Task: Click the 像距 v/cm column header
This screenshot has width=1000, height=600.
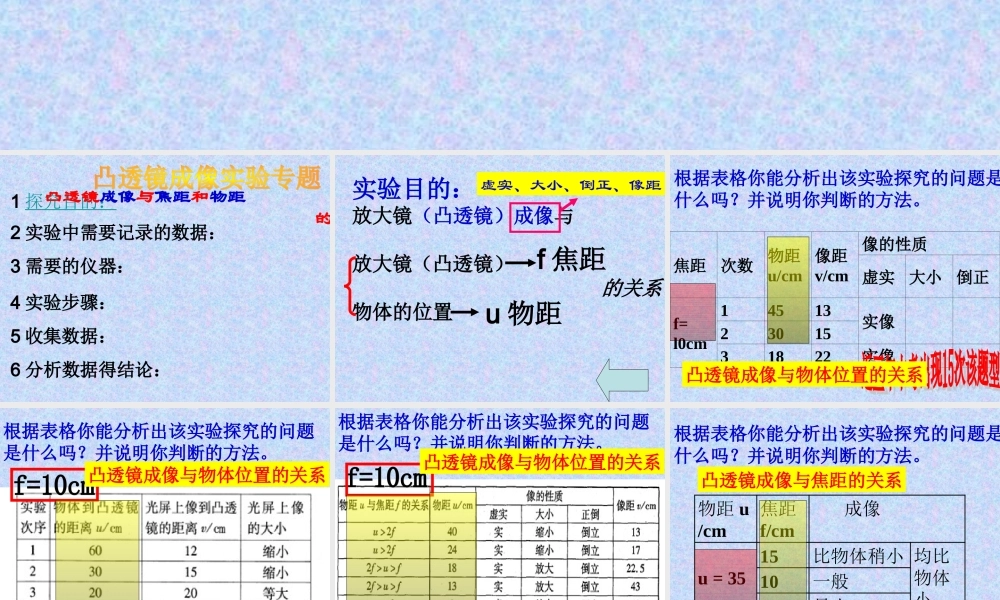Action: 832,266
